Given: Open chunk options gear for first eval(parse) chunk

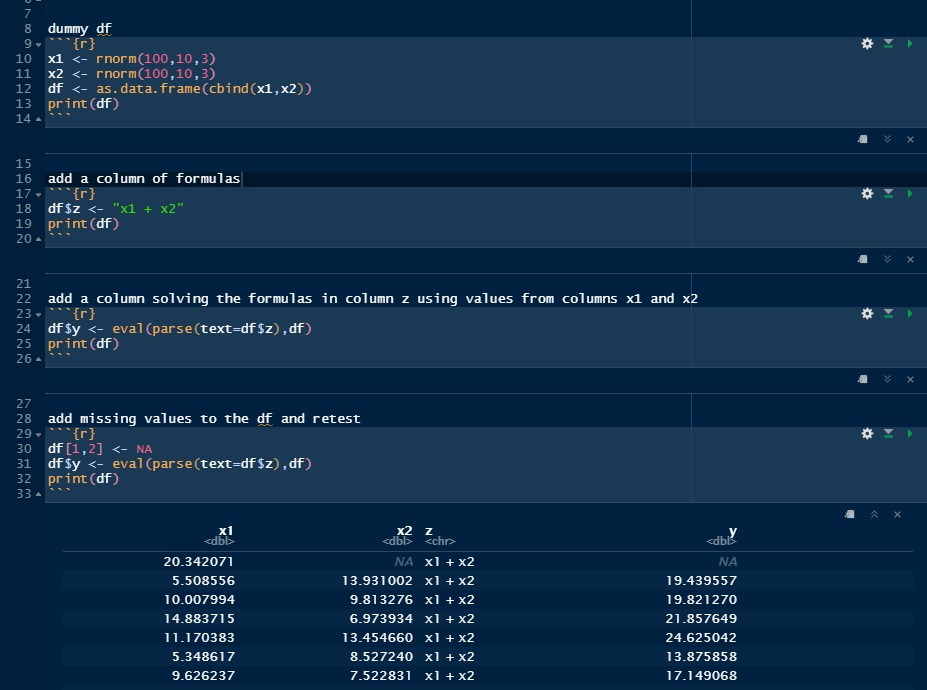Looking at the screenshot, I should click(x=867, y=314).
